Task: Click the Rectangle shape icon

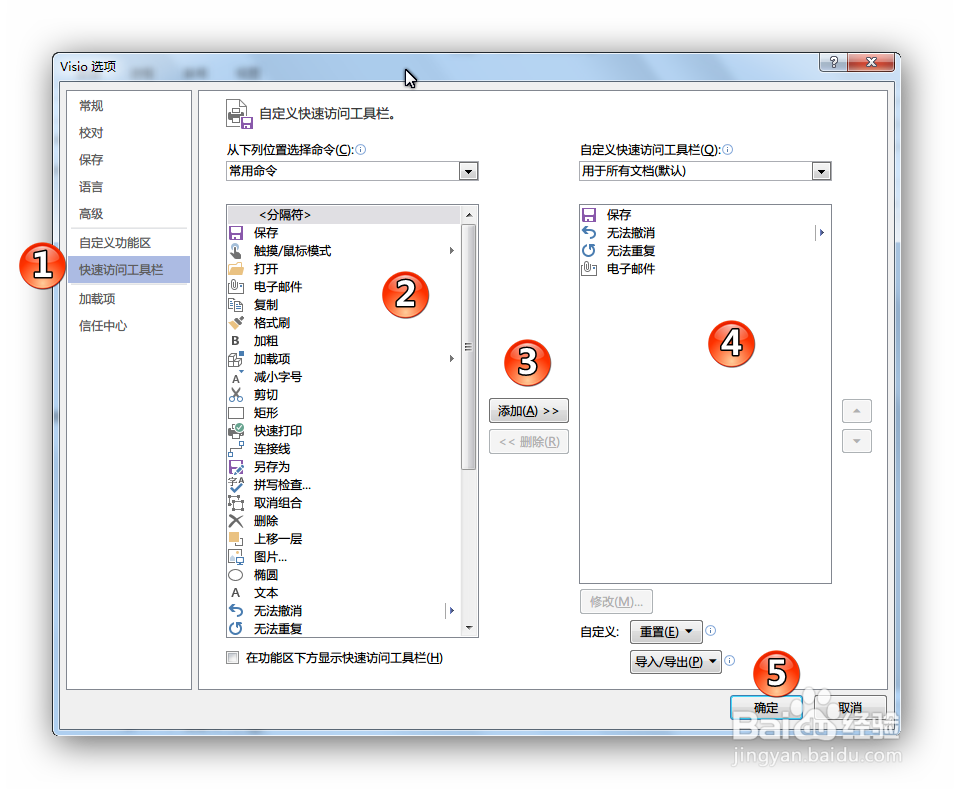Action: click(235, 413)
